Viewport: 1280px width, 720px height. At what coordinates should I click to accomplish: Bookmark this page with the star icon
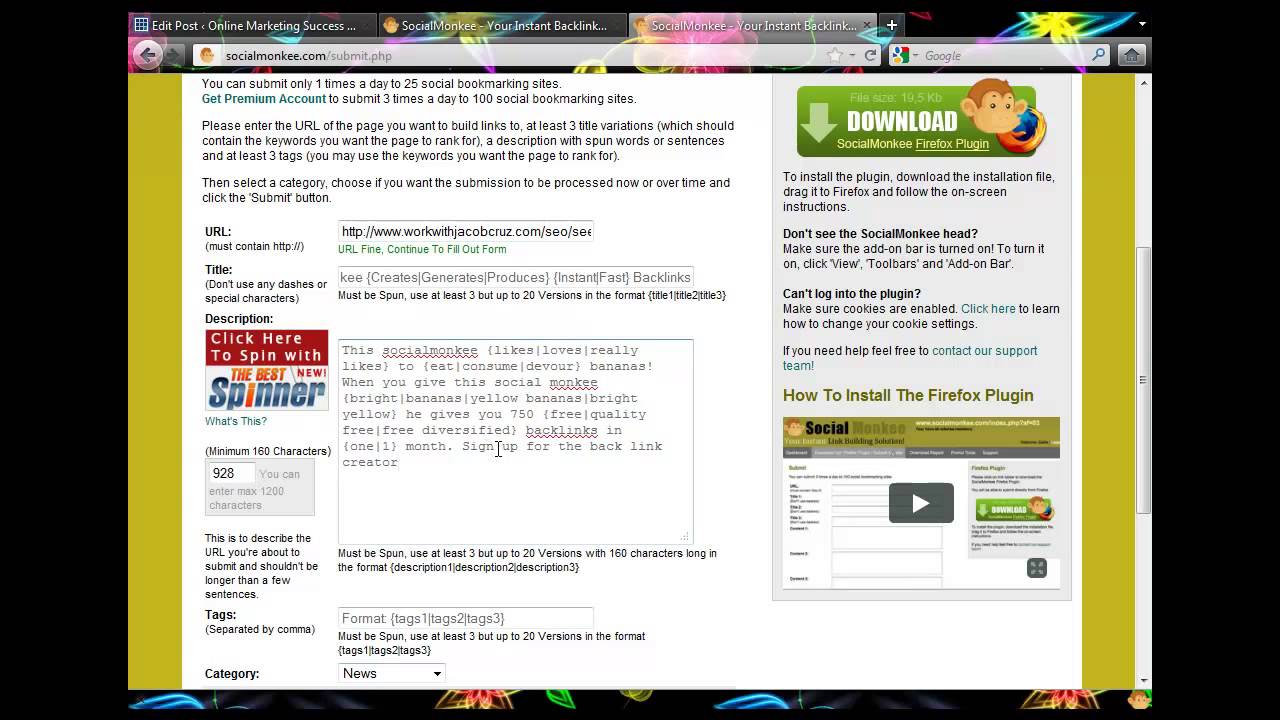click(x=834, y=56)
